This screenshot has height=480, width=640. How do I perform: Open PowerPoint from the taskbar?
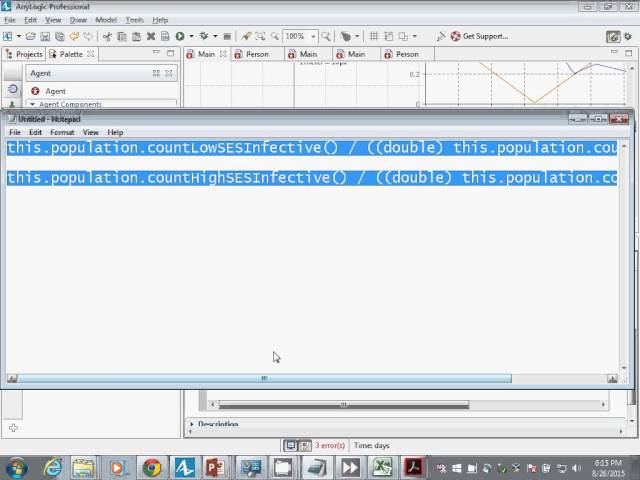click(215, 468)
